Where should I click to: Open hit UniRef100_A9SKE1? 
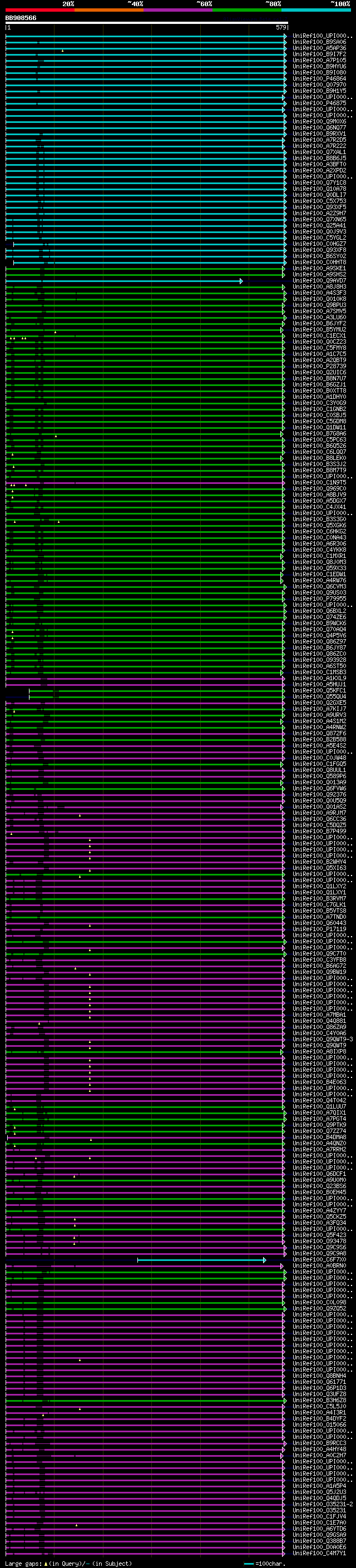tap(319, 269)
